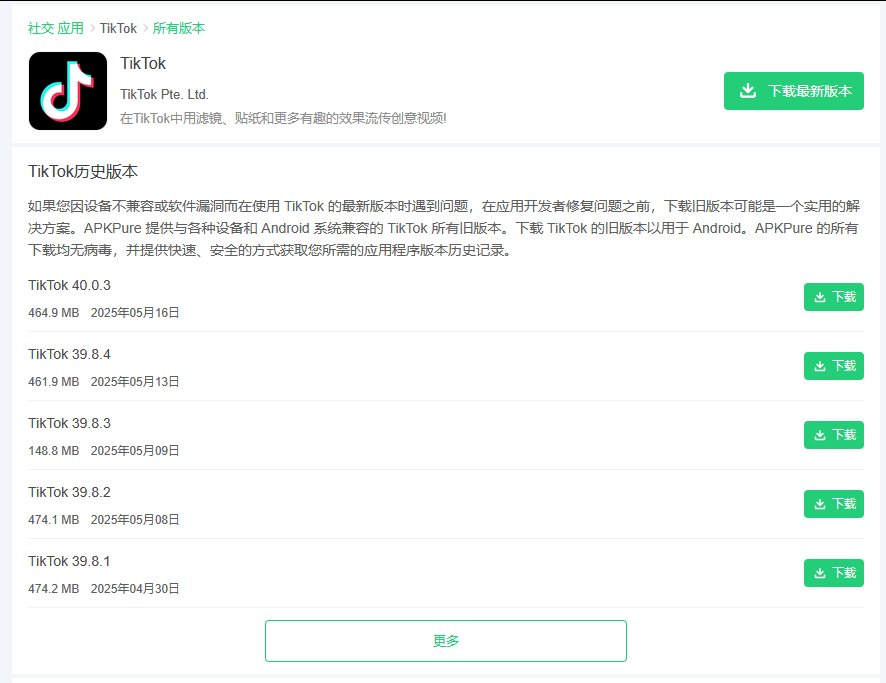Click the 148.8 MB file size
886x683 pixels.
54,450
